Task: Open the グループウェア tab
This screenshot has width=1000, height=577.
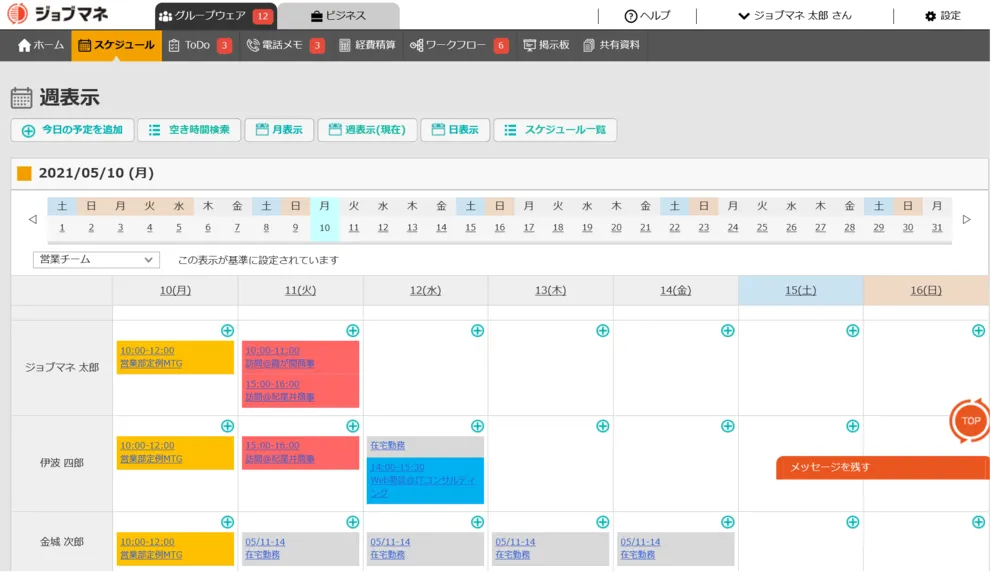Action: point(216,16)
